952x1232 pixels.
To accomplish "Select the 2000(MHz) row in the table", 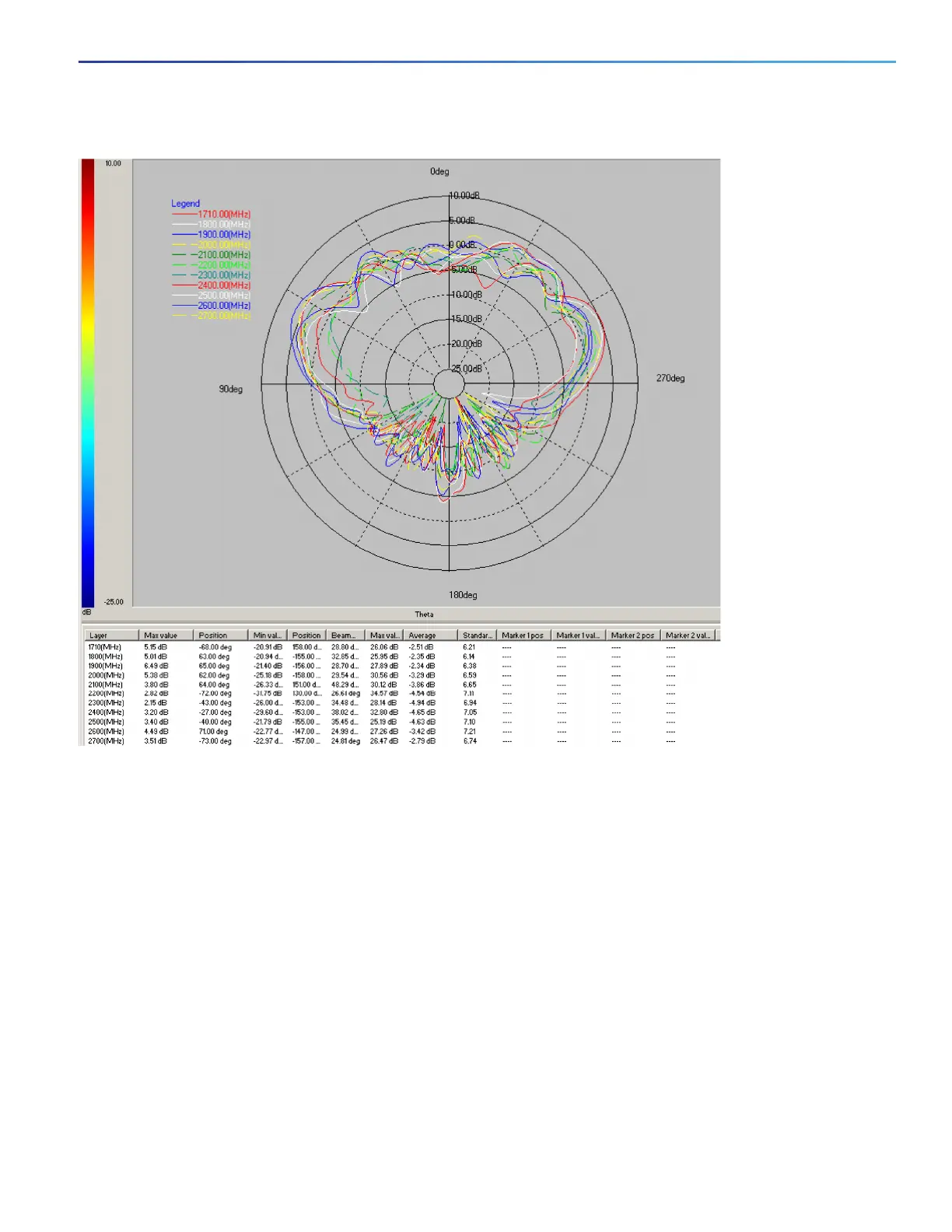I will [x=400, y=675].
